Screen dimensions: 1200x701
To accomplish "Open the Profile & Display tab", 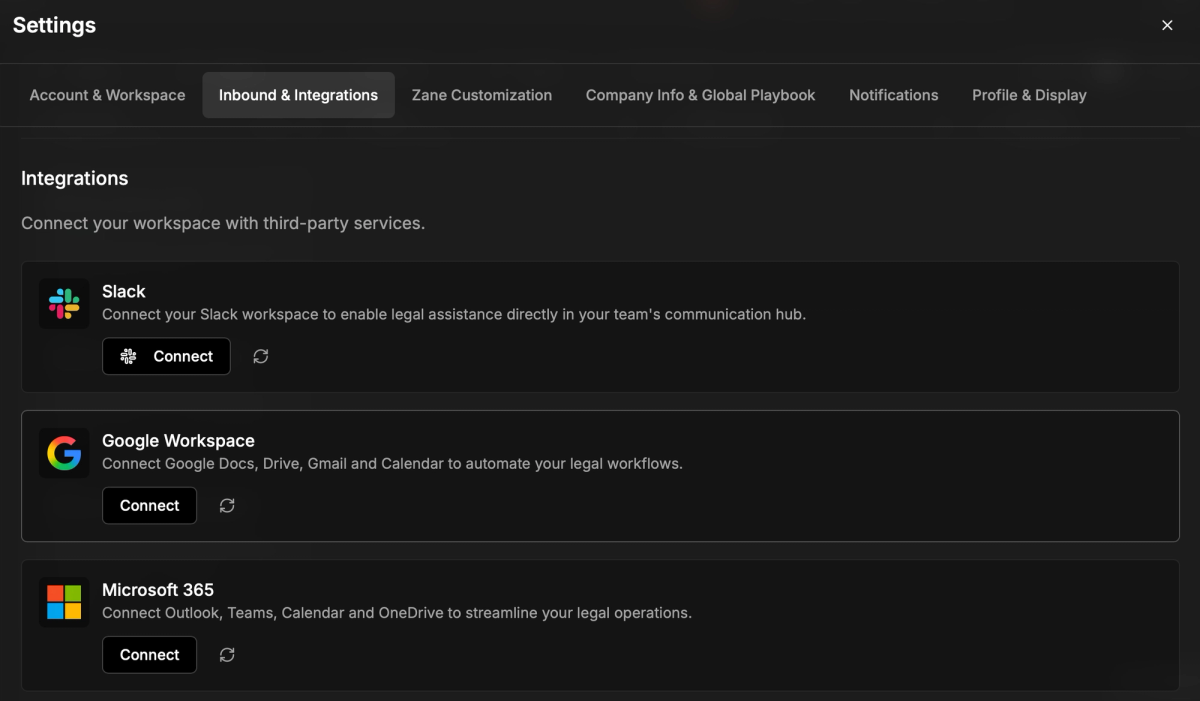I will point(1029,95).
